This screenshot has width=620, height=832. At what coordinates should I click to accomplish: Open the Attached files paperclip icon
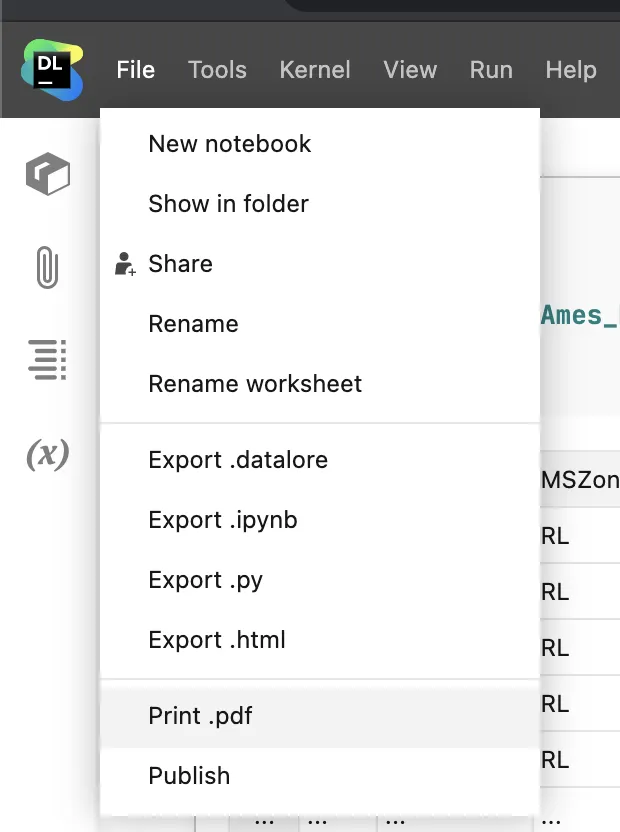pos(47,267)
